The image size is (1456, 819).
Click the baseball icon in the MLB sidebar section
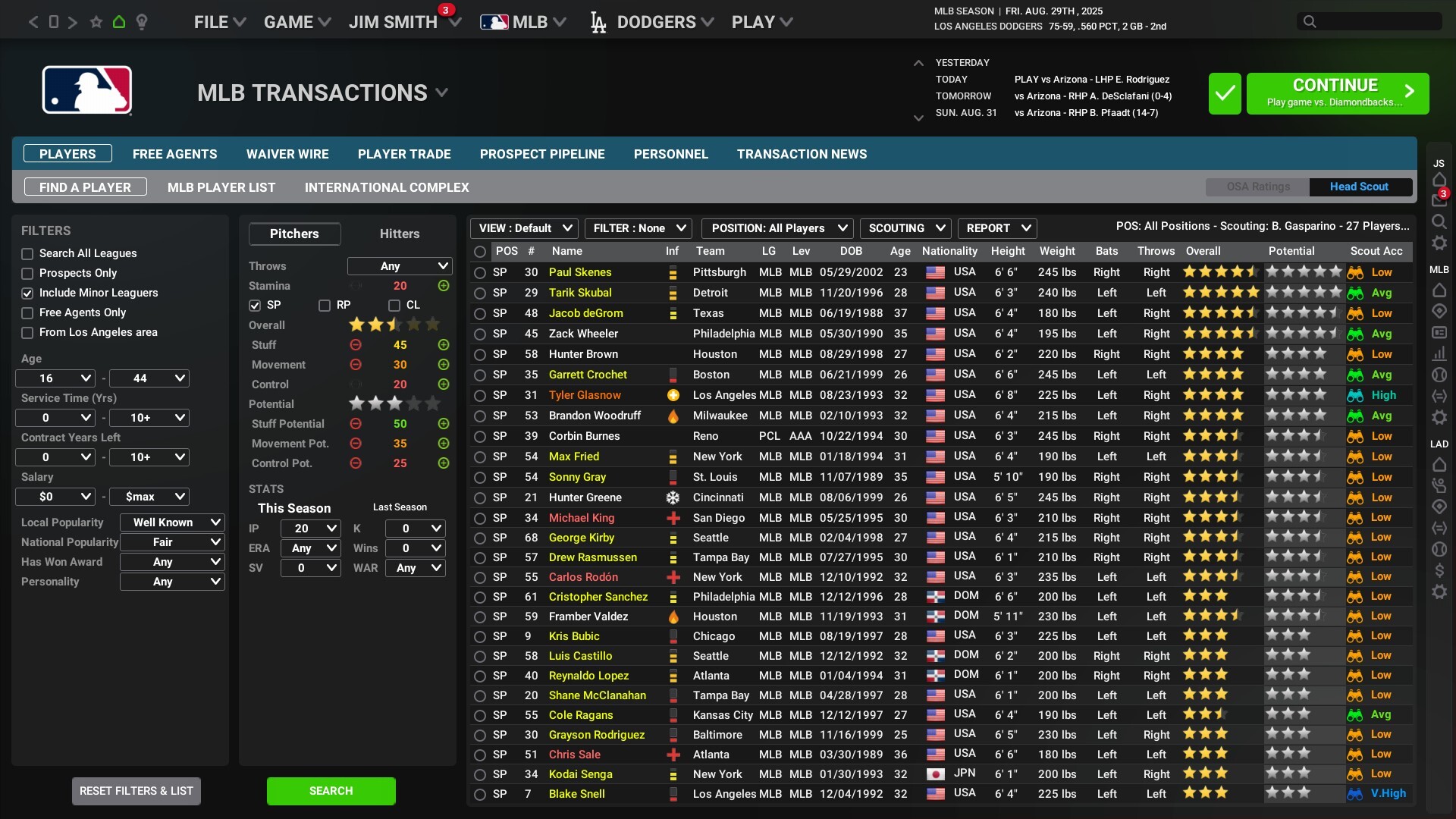(x=1439, y=375)
